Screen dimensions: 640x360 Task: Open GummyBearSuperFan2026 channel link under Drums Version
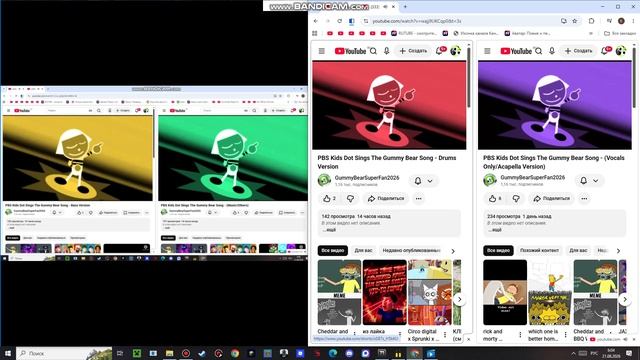(367, 178)
